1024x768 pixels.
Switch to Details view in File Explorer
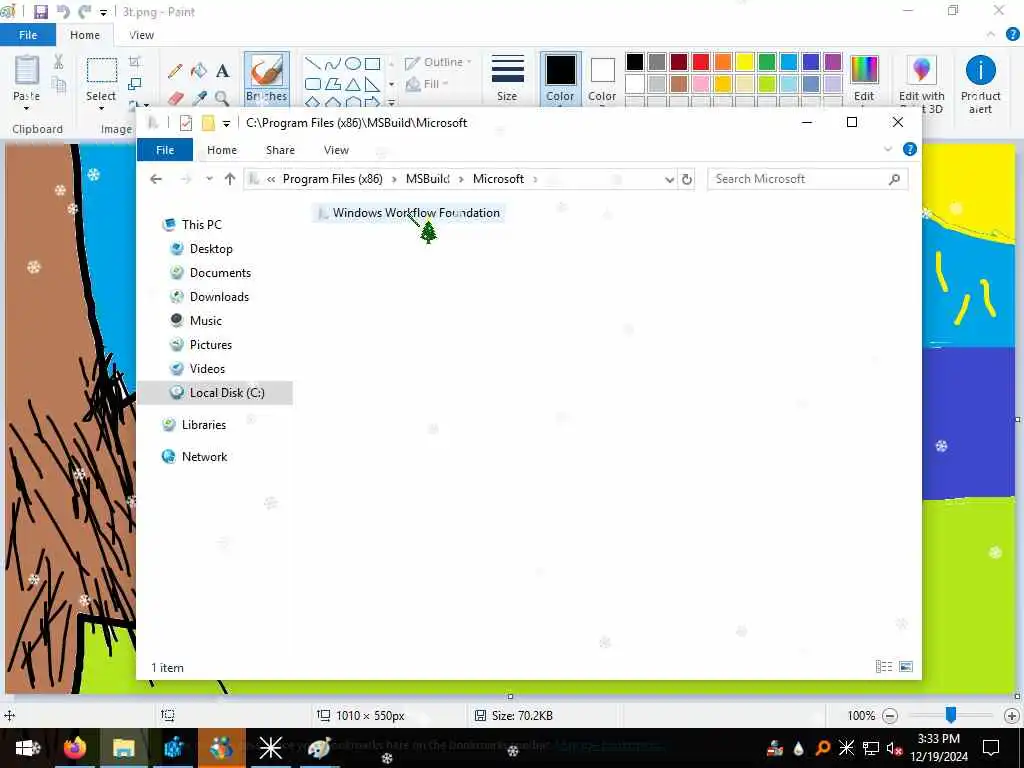[x=884, y=666]
